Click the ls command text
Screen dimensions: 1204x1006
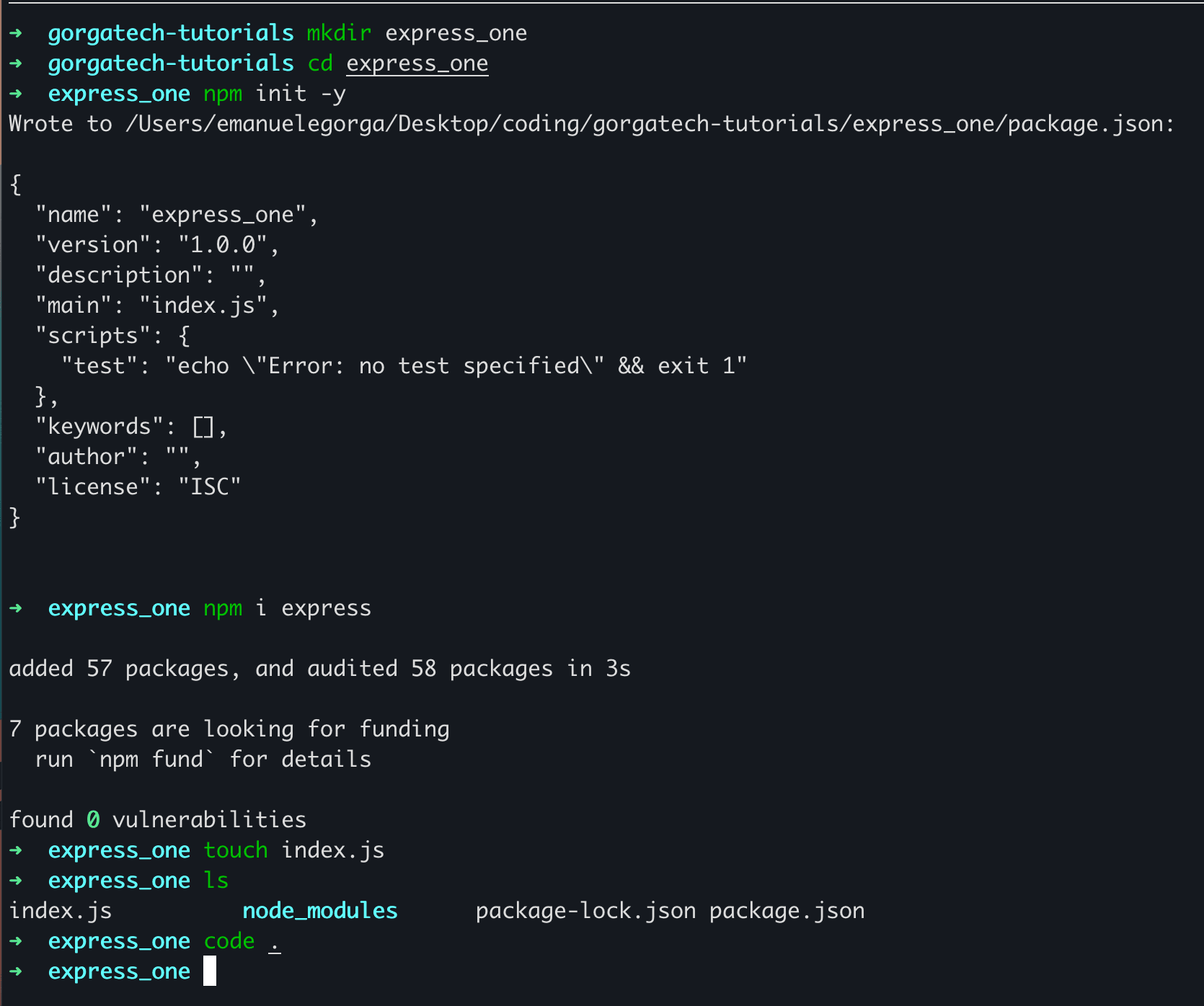[216, 881]
